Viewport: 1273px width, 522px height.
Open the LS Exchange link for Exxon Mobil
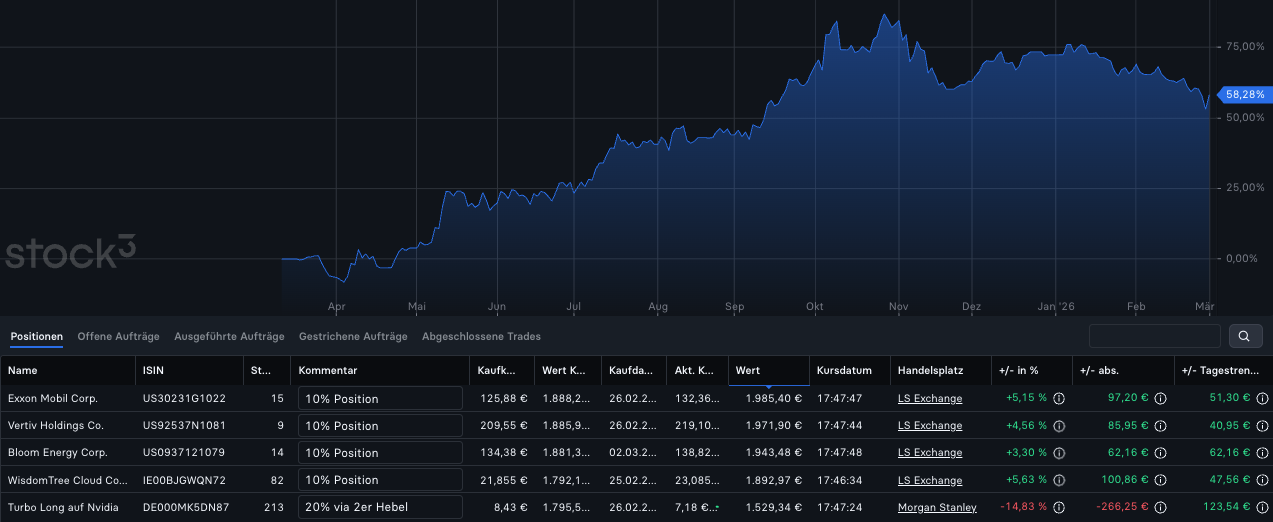pyautogui.click(x=929, y=399)
